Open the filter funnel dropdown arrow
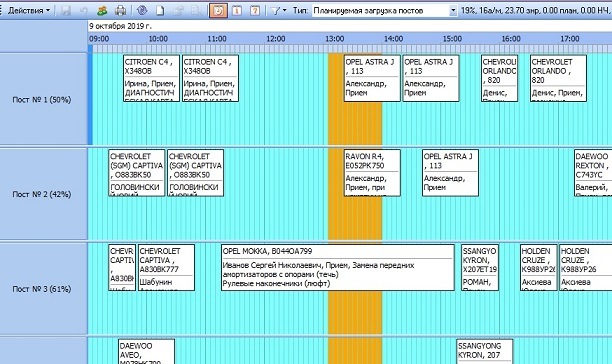Viewport: 612px width, 364px height. coord(284,11)
